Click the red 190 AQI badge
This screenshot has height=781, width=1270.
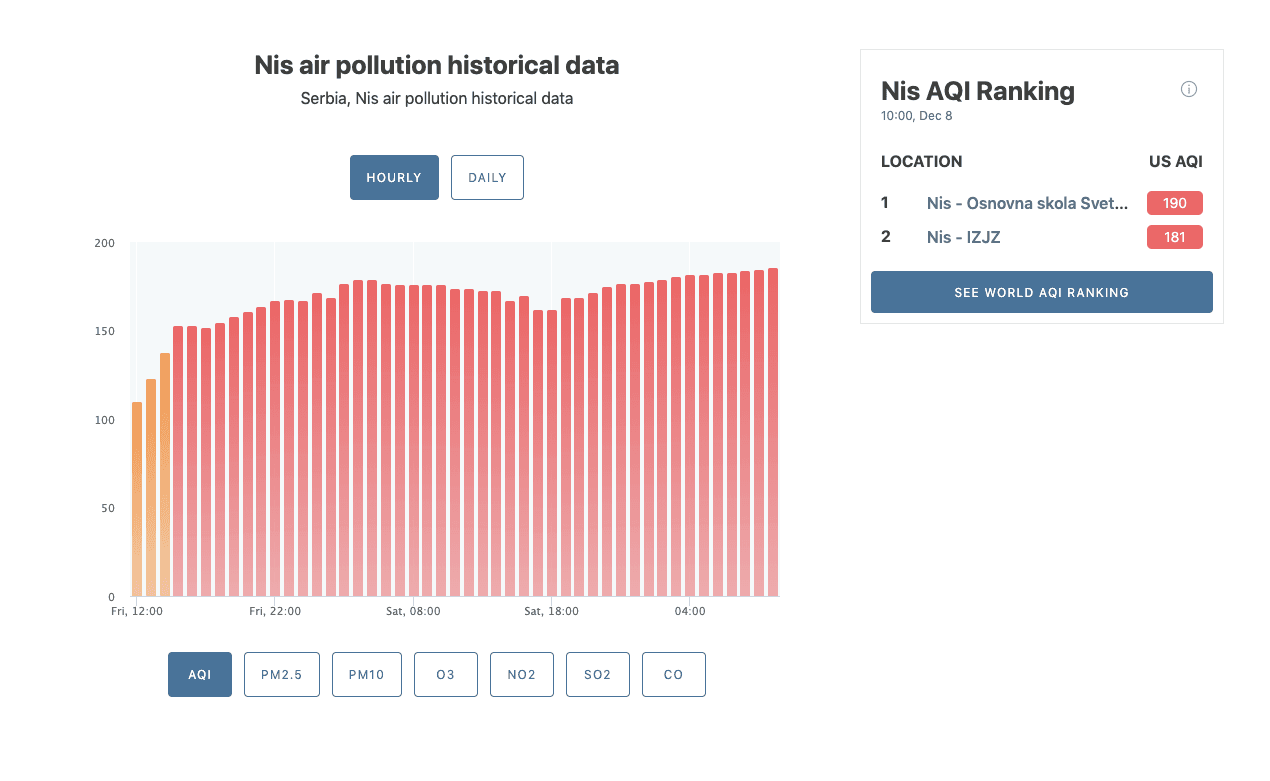coord(1174,203)
